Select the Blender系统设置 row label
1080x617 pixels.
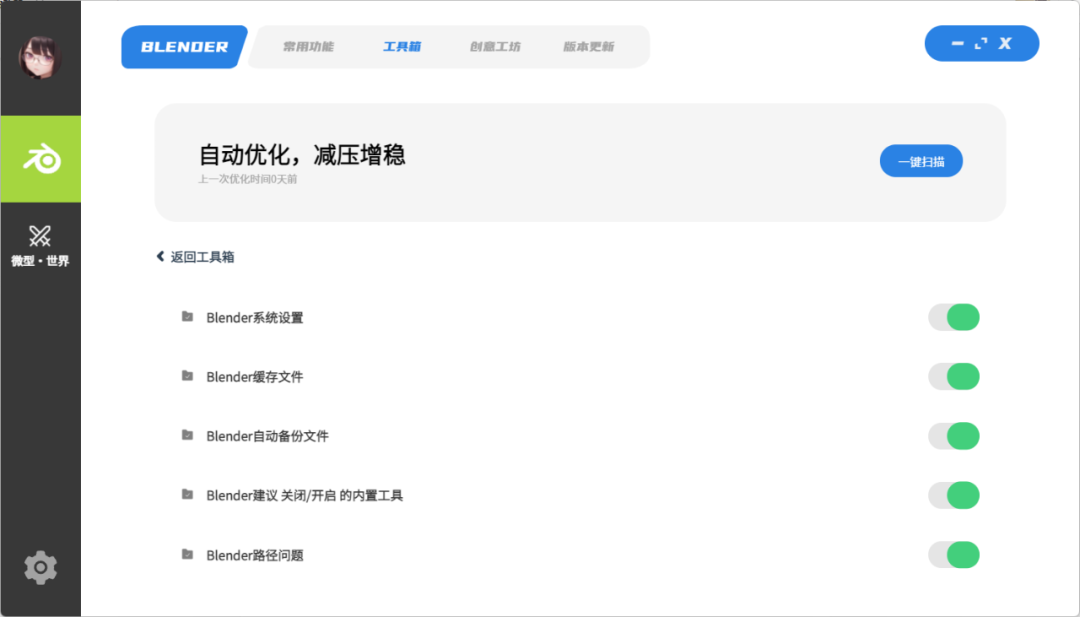tap(255, 317)
